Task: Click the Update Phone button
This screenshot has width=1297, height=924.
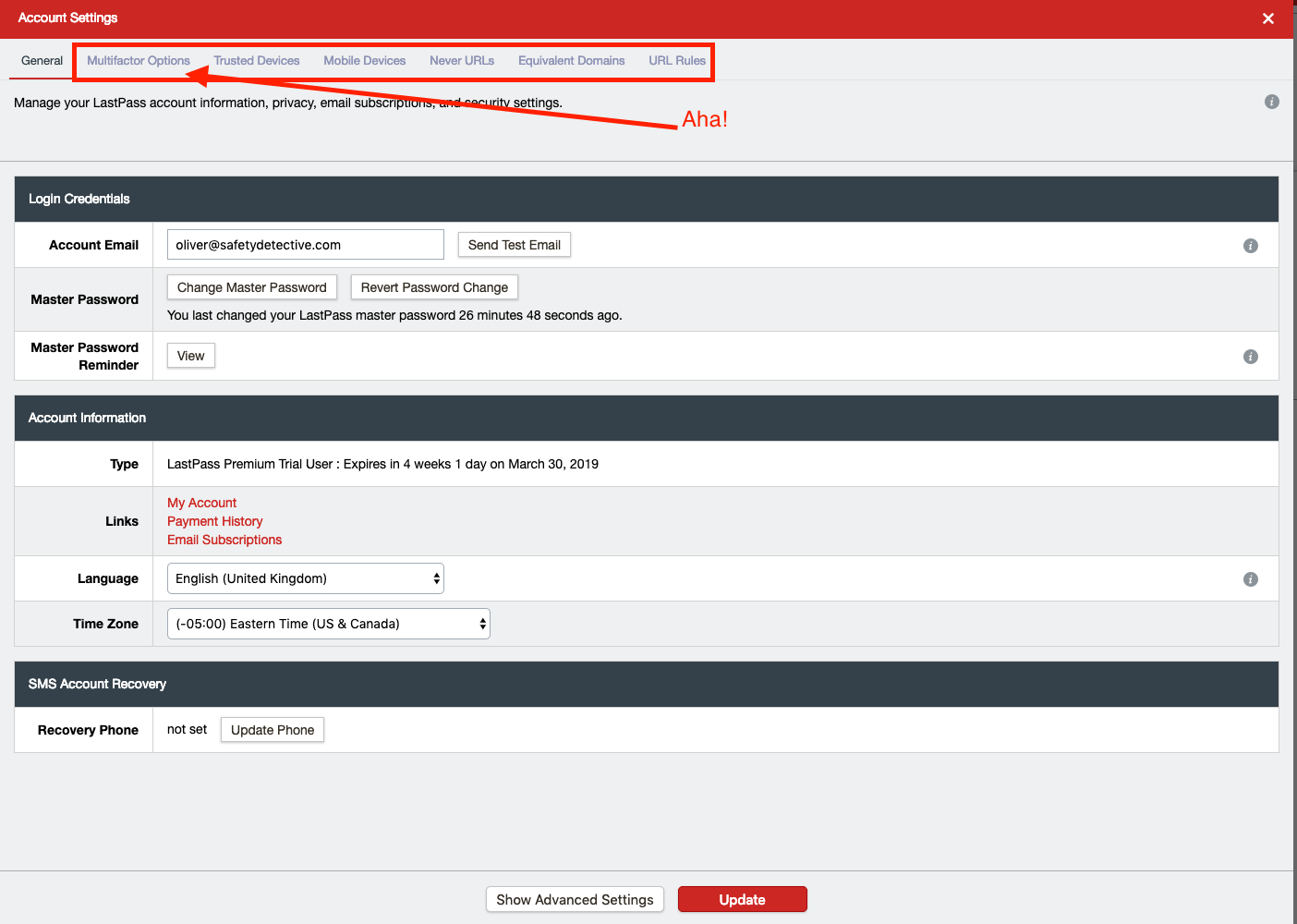Action: [273, 730]
